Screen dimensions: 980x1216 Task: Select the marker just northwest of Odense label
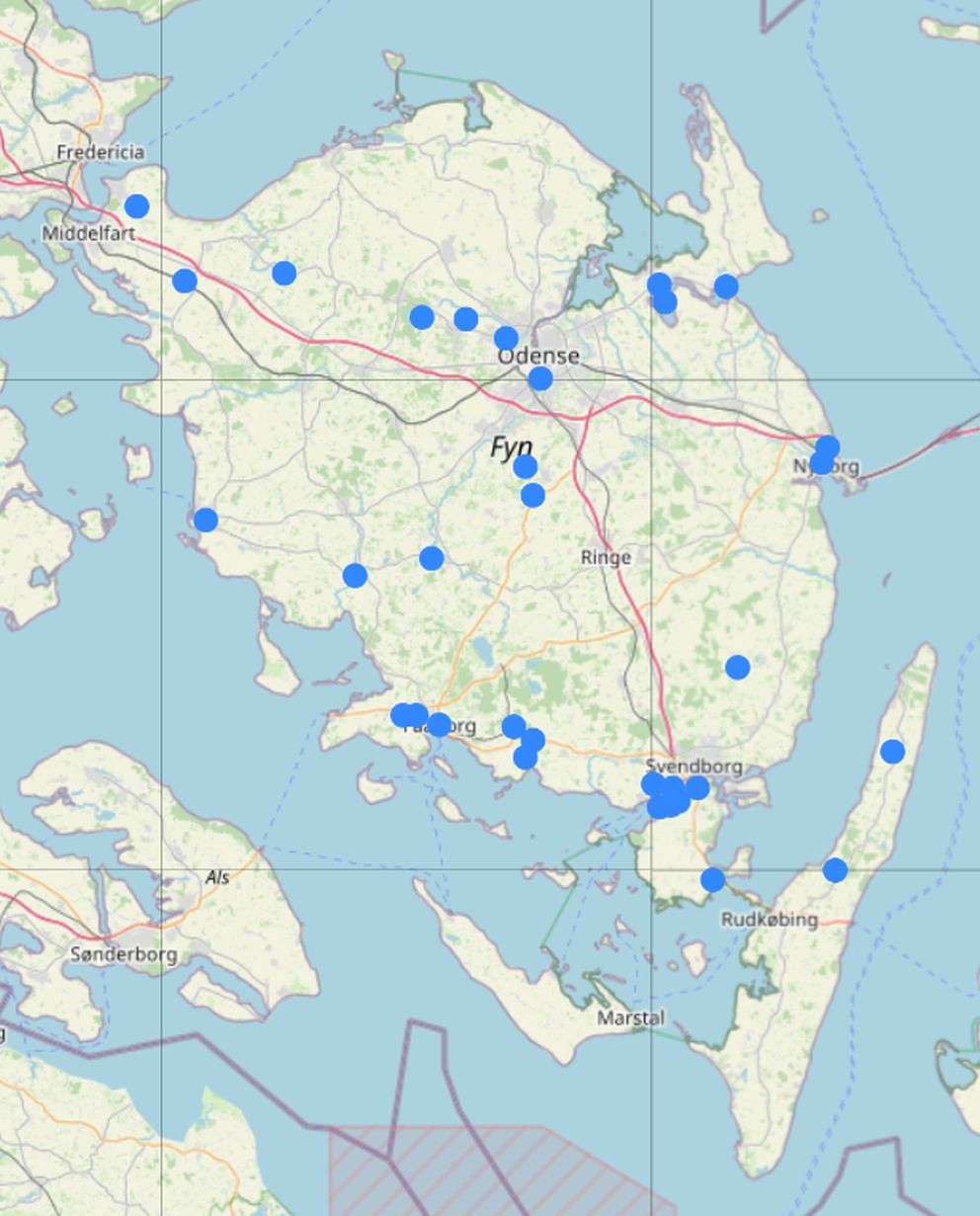506,339
